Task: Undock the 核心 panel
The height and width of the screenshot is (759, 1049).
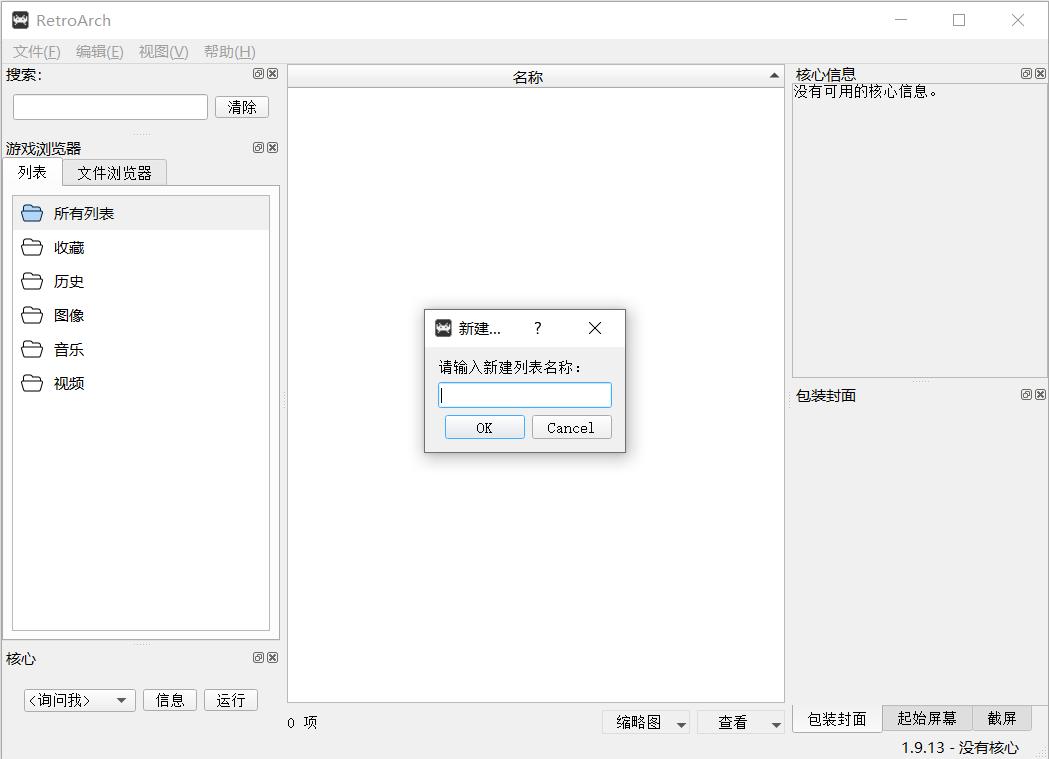Action: 258,657
